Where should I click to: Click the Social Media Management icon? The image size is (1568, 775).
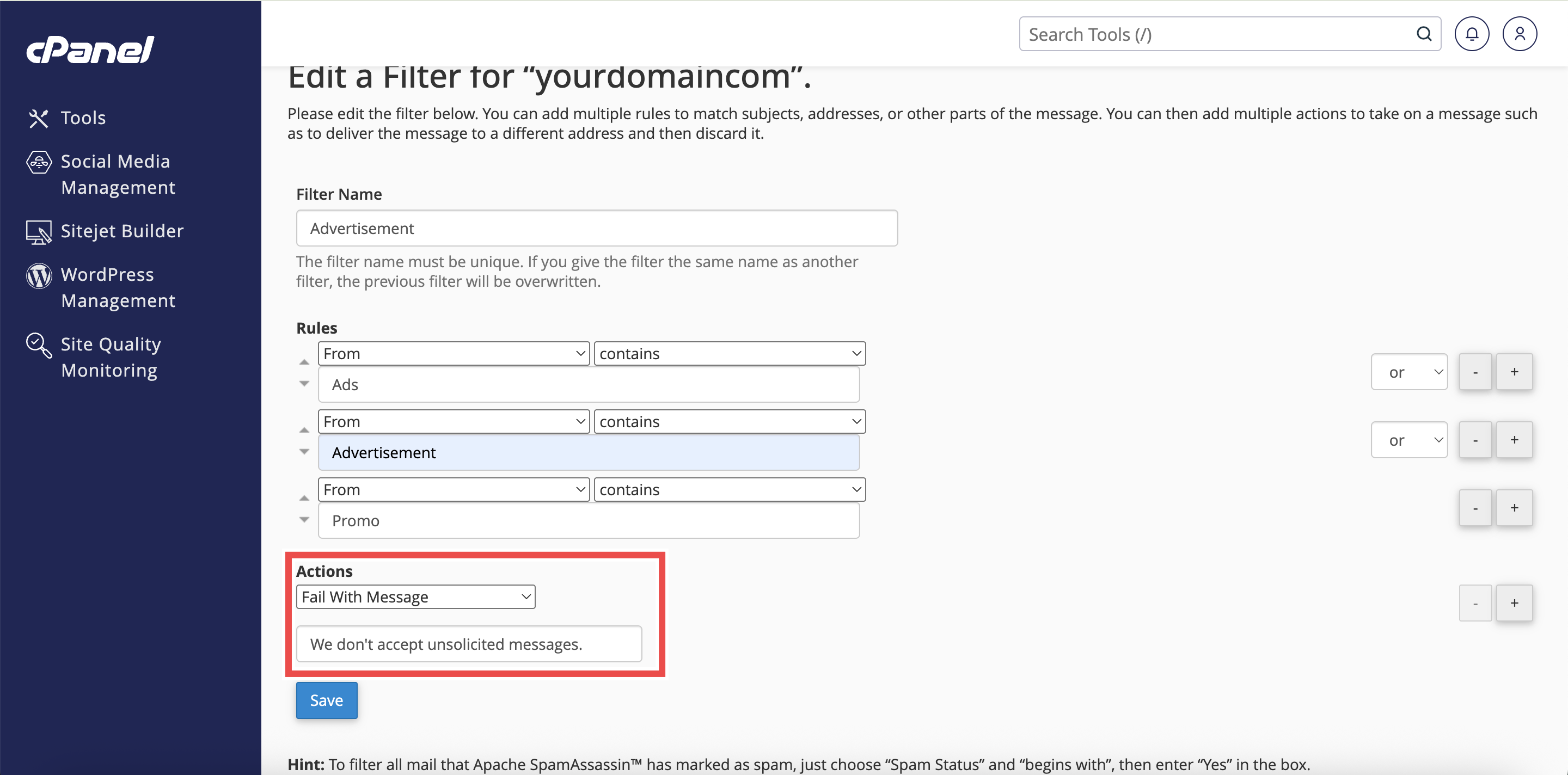point(39,162)
